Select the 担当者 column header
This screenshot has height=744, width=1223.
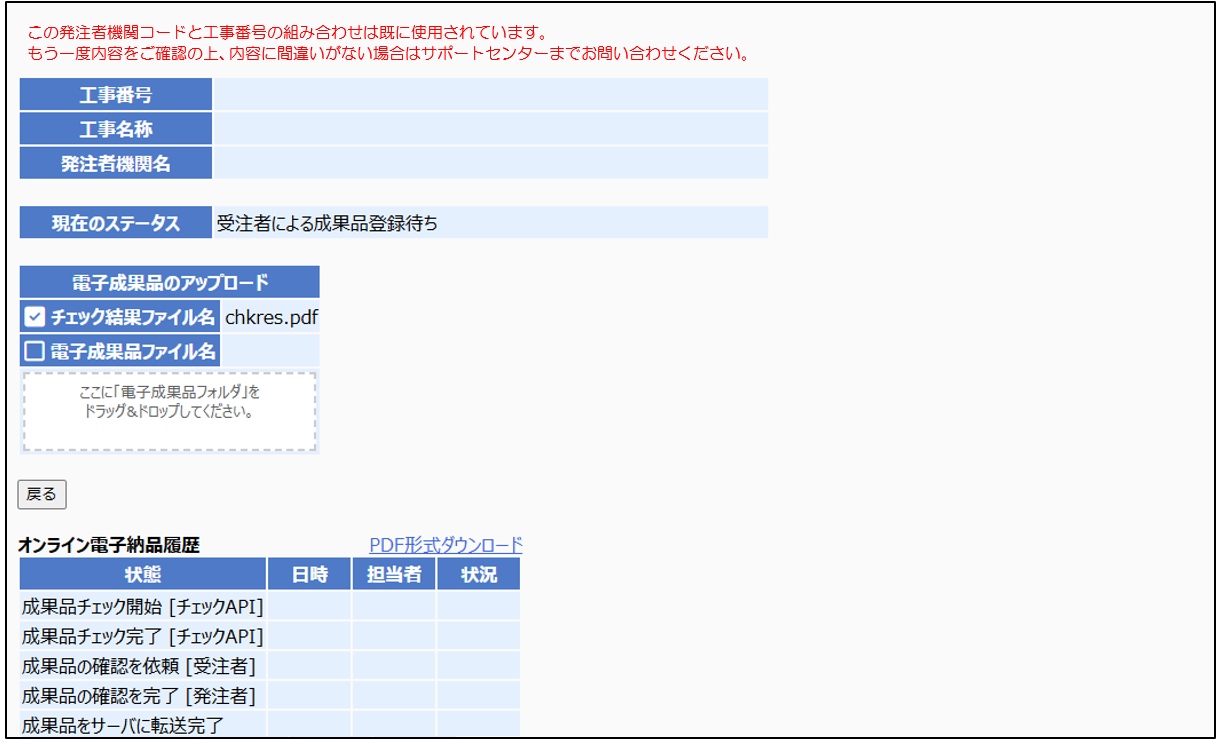(394, 575)
